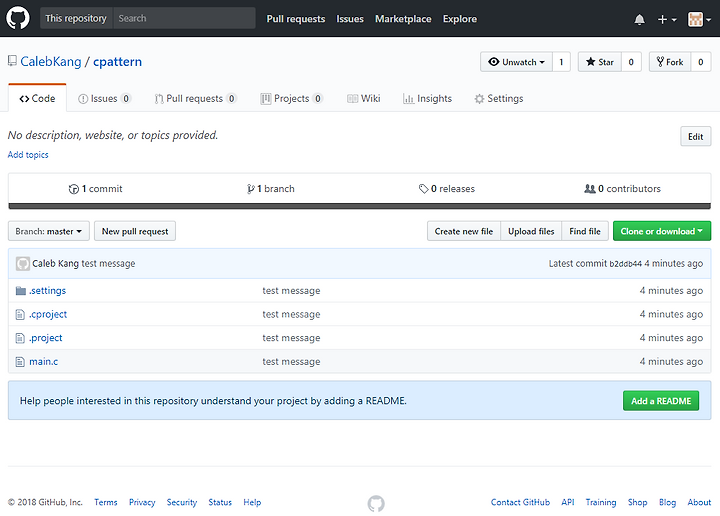Click the .project file icon
The image size is (720, 516).
point(20,338)
